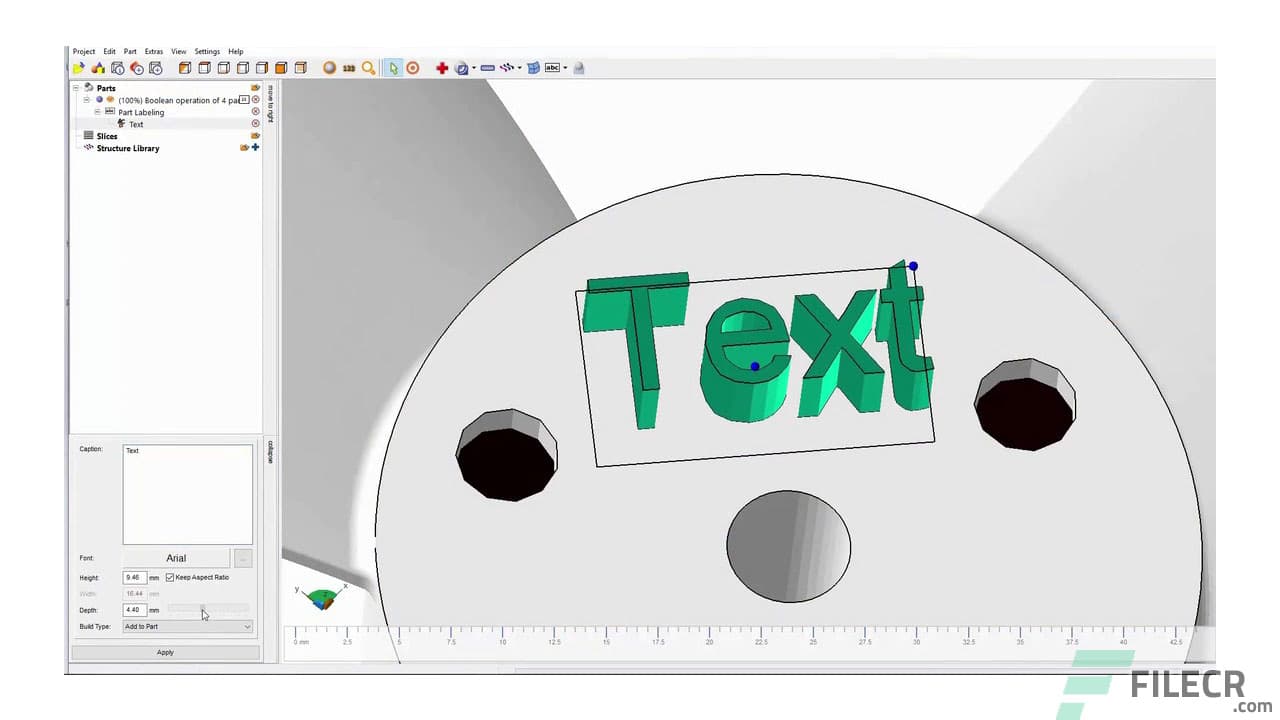Click inside the Caption text field
1280x720 pixels.
[x=188, y=490]
